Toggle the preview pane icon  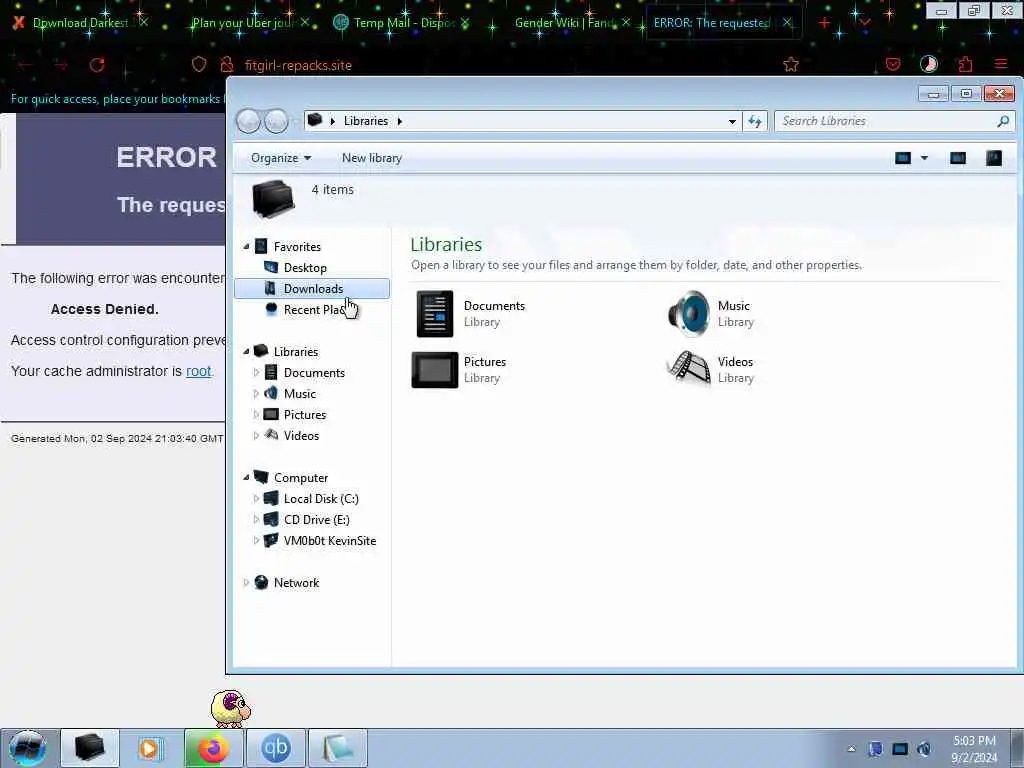coord(957,158)
